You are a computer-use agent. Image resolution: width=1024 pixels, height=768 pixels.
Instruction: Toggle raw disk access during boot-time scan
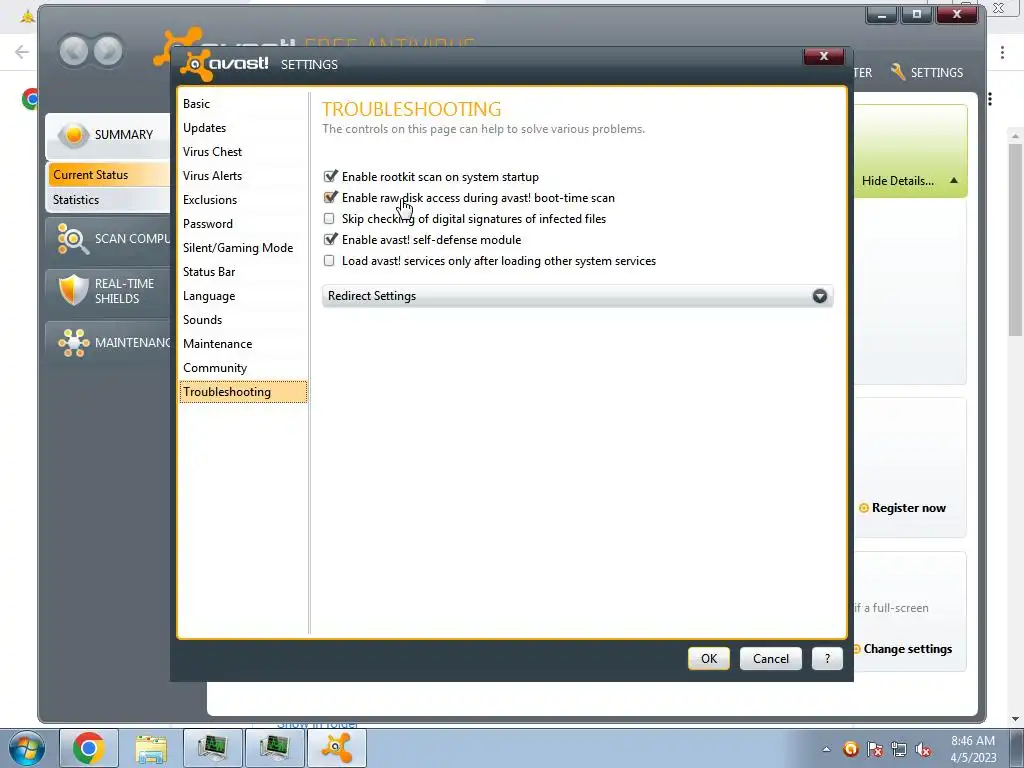330,197
